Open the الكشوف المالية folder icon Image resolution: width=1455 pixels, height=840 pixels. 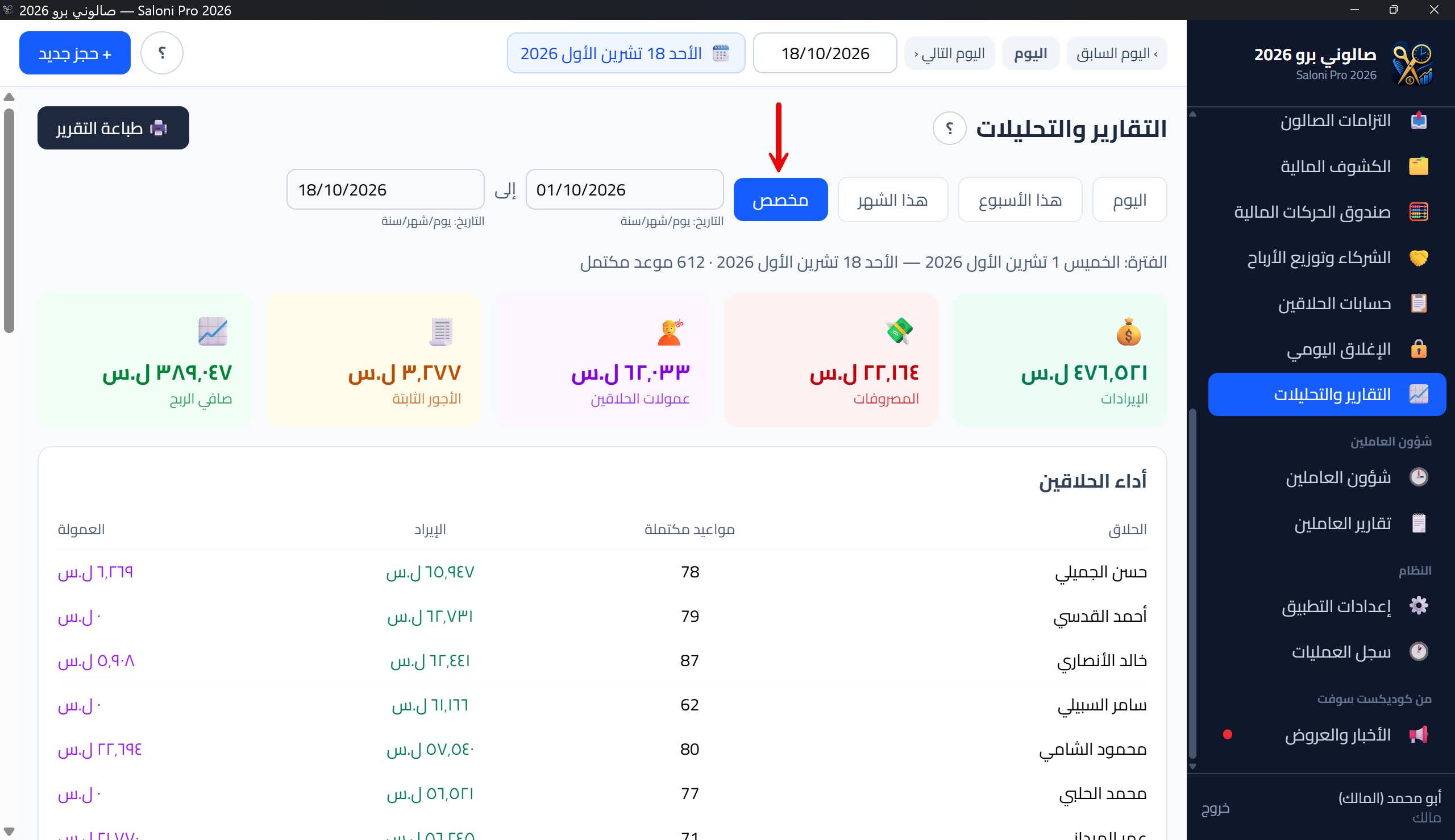coord(1418,166)
